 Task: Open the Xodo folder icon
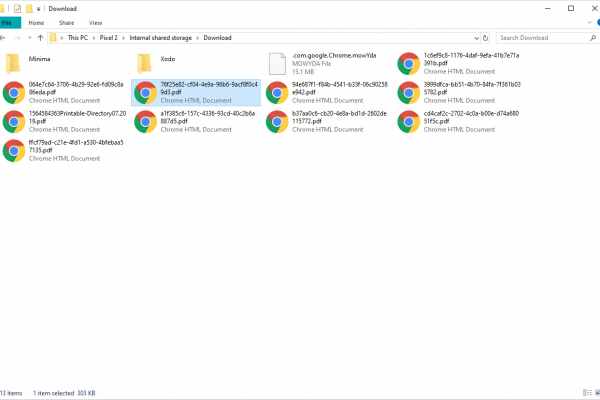point(144,63)
